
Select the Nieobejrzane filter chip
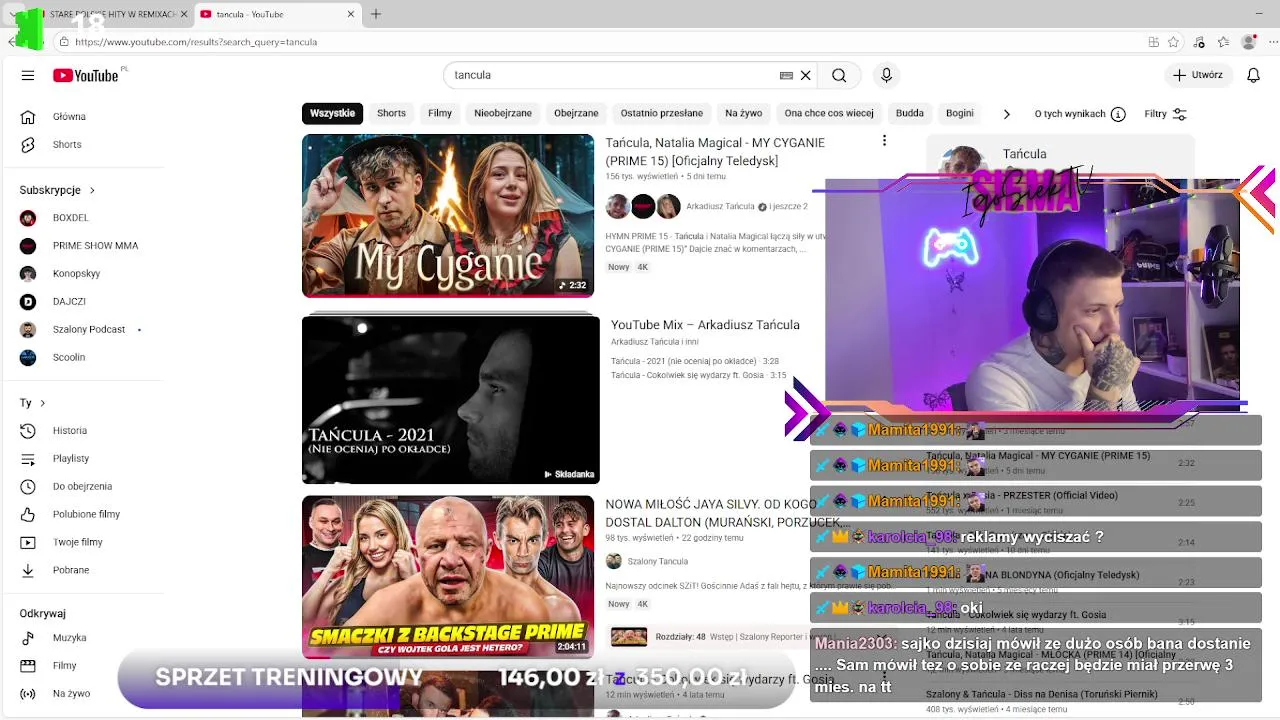503,113
